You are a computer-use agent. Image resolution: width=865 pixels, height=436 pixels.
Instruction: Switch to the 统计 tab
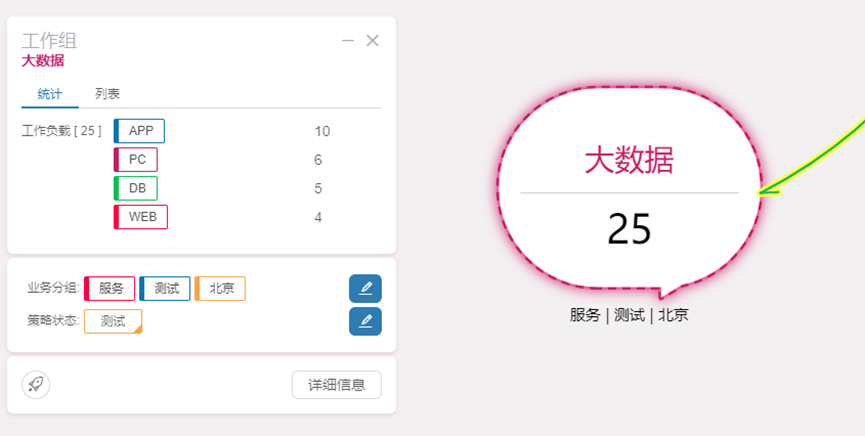point(50,94)
